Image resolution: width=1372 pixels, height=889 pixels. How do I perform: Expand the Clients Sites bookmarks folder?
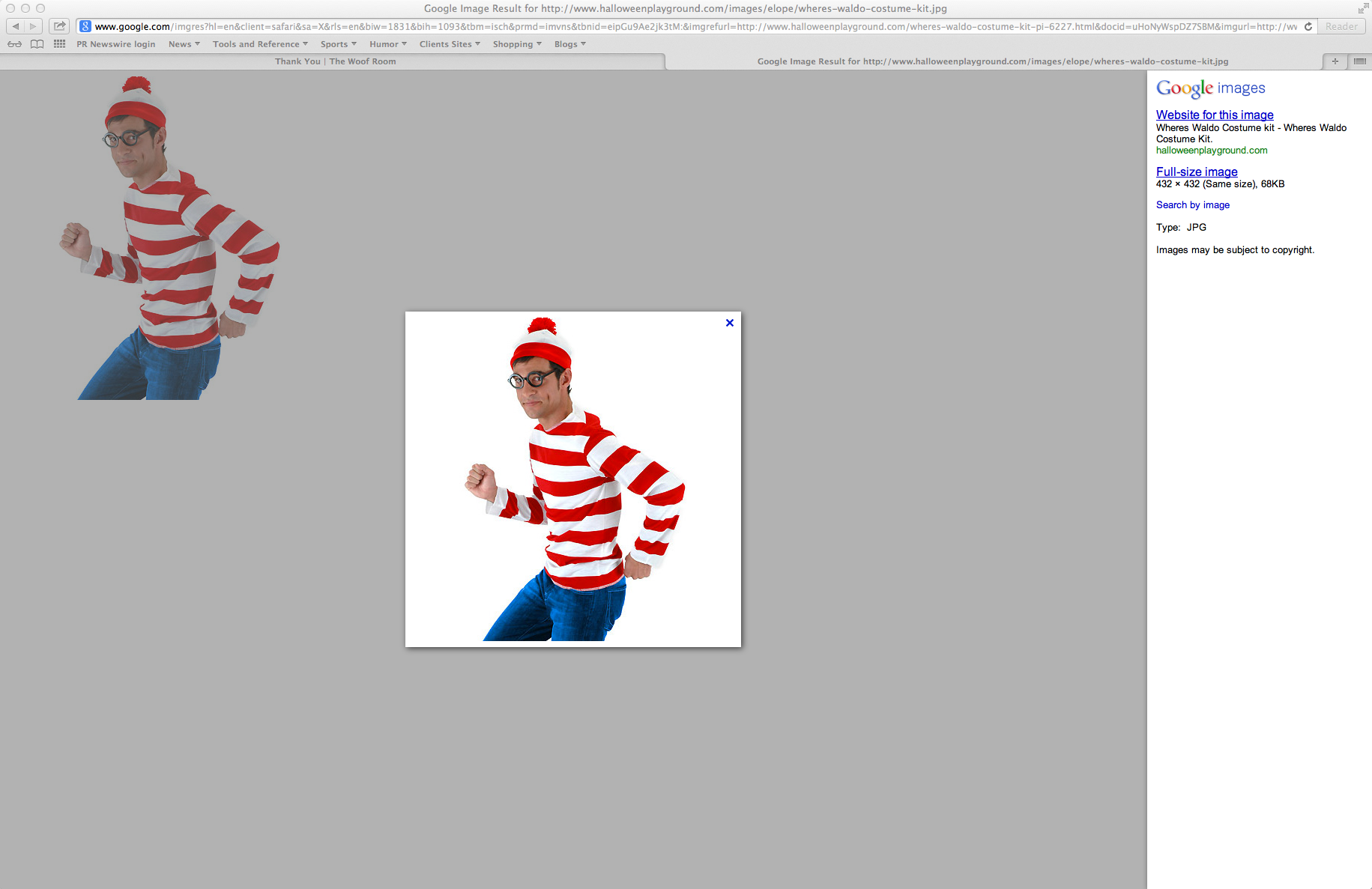click(450, 44)
